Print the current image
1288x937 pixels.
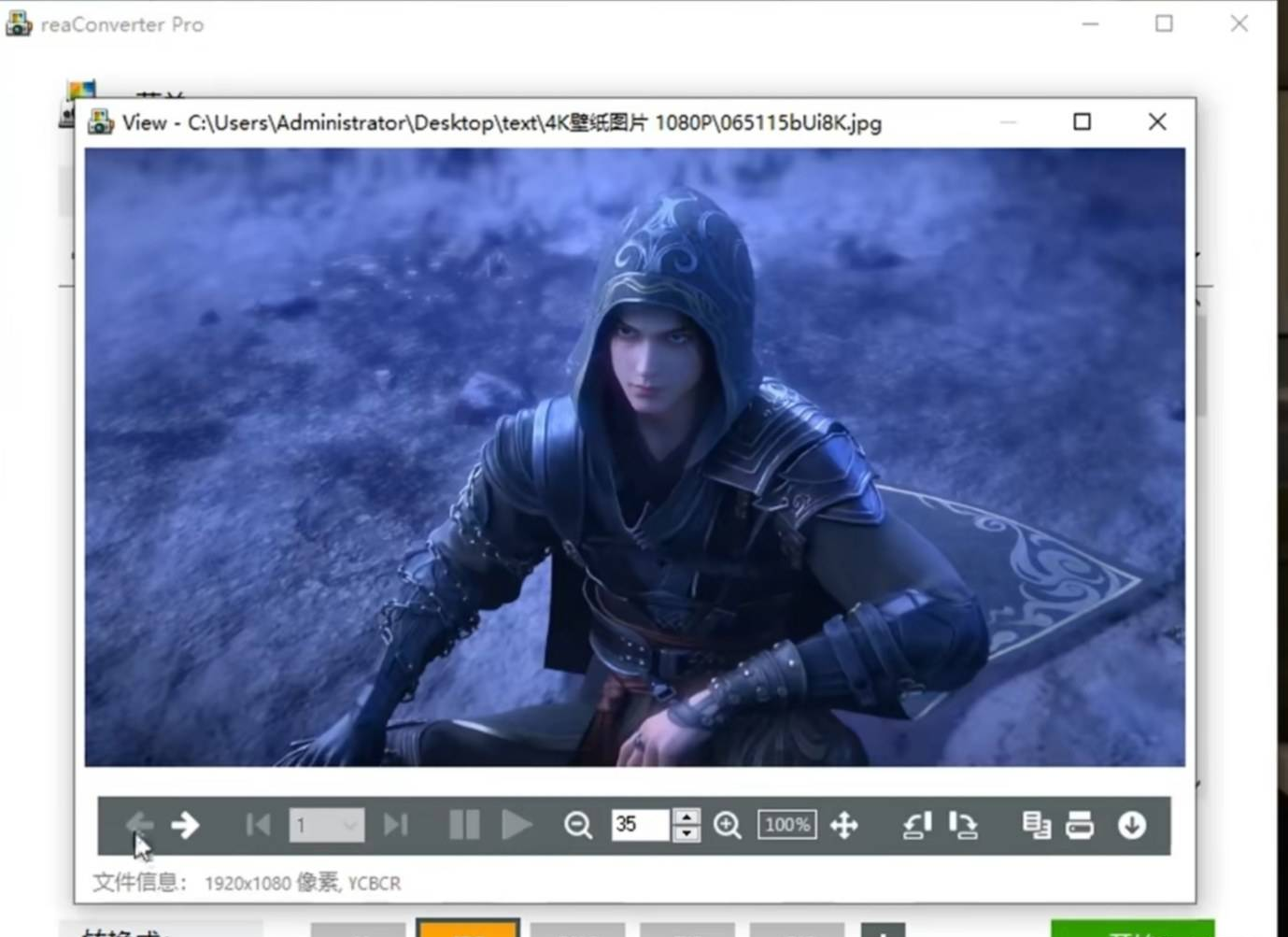1080,826
